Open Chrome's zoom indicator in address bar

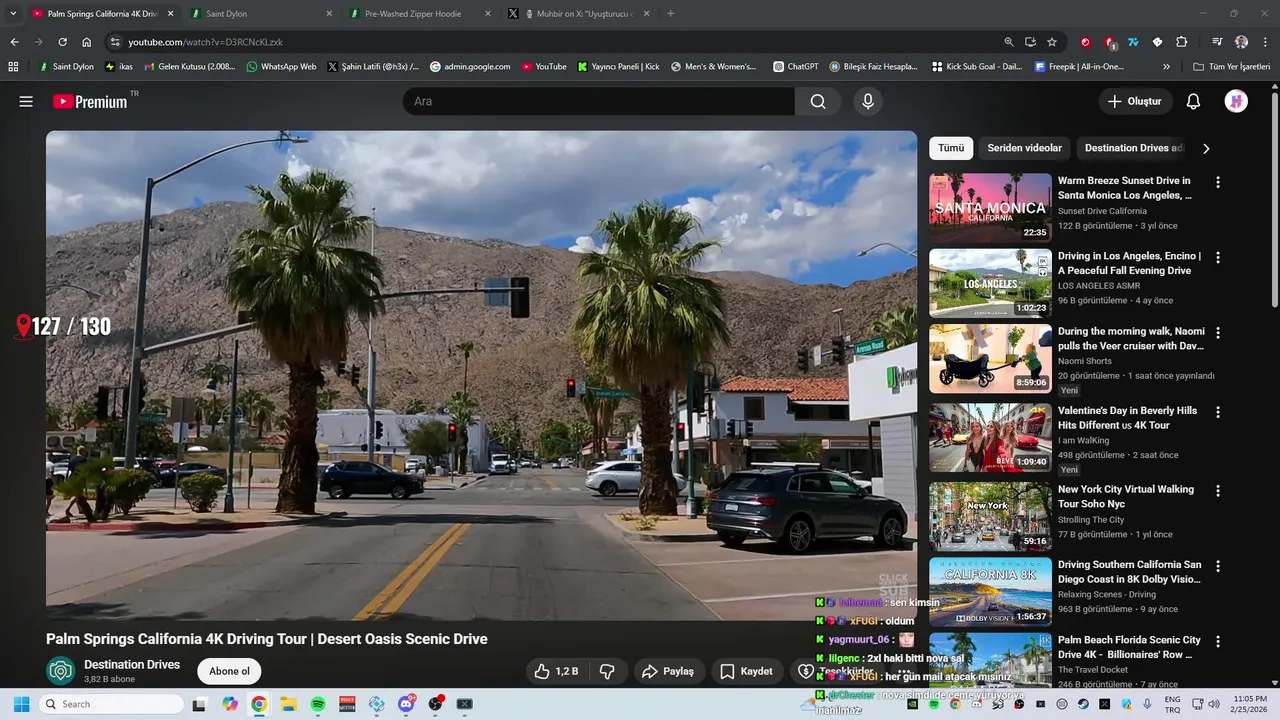click(1009, 42)
